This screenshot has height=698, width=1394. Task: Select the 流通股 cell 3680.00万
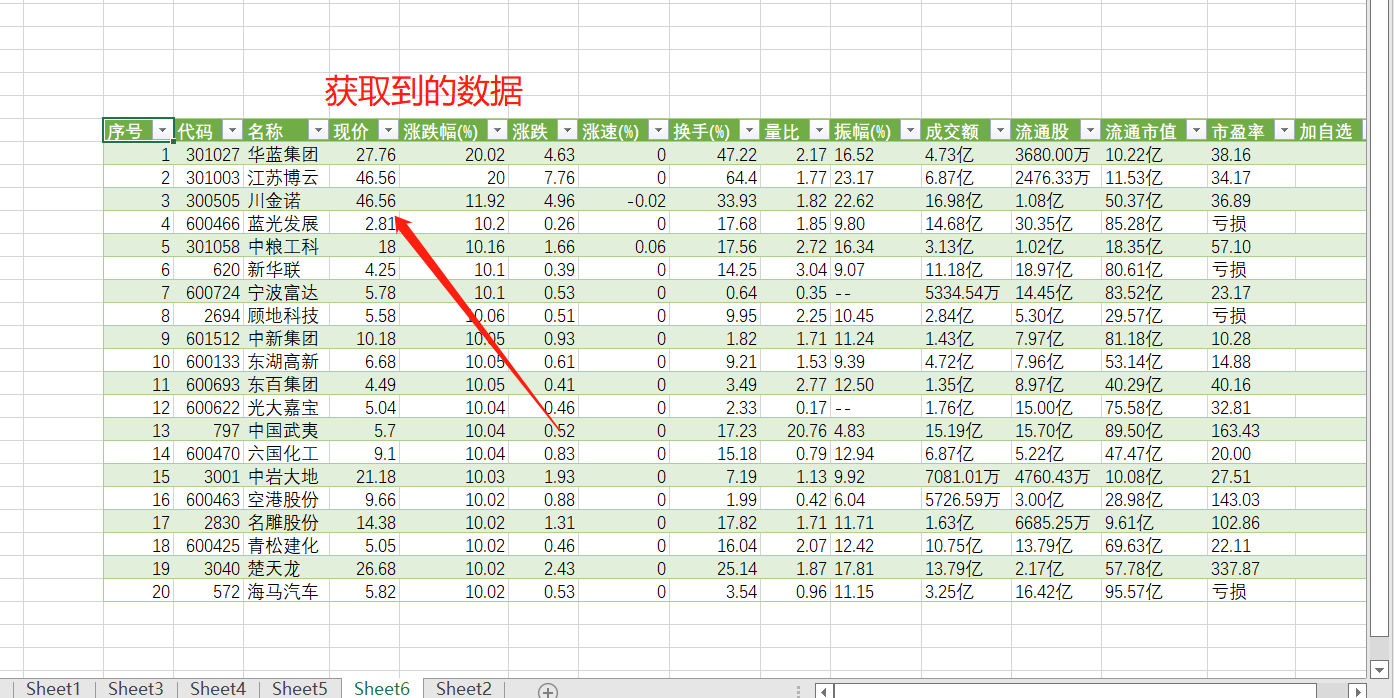[x=1056, y=154]
